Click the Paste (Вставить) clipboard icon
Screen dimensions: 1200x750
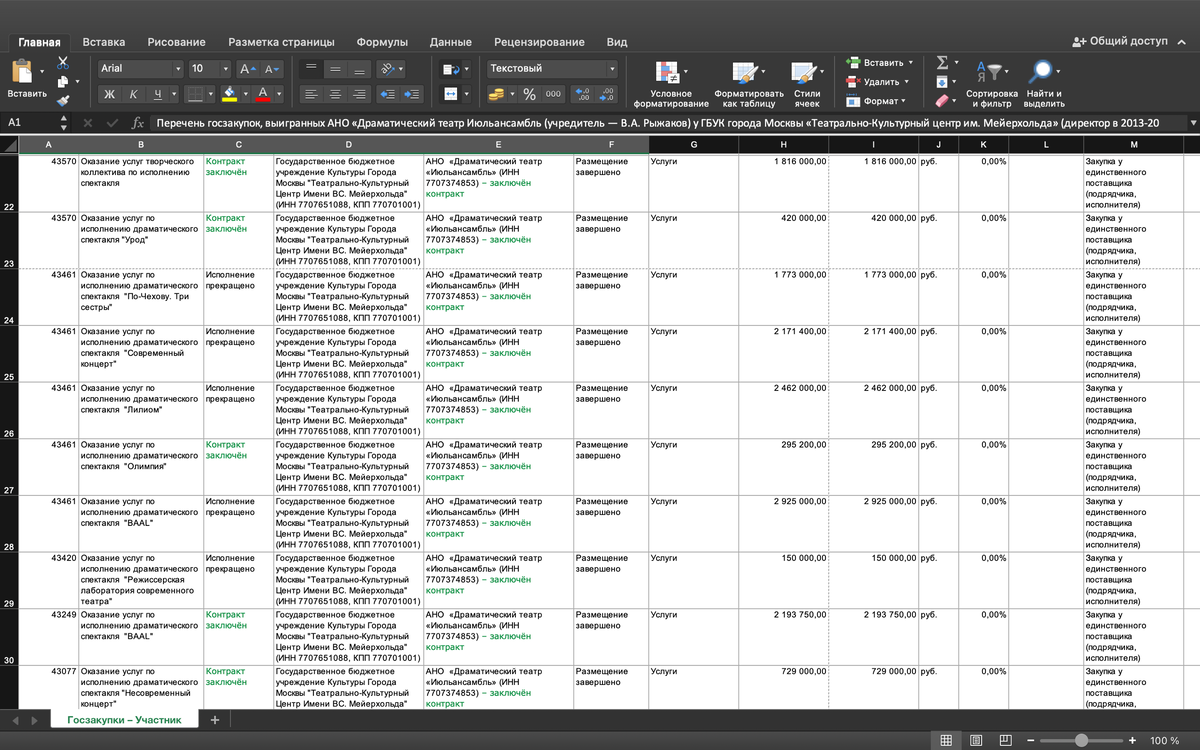[22, 72]
